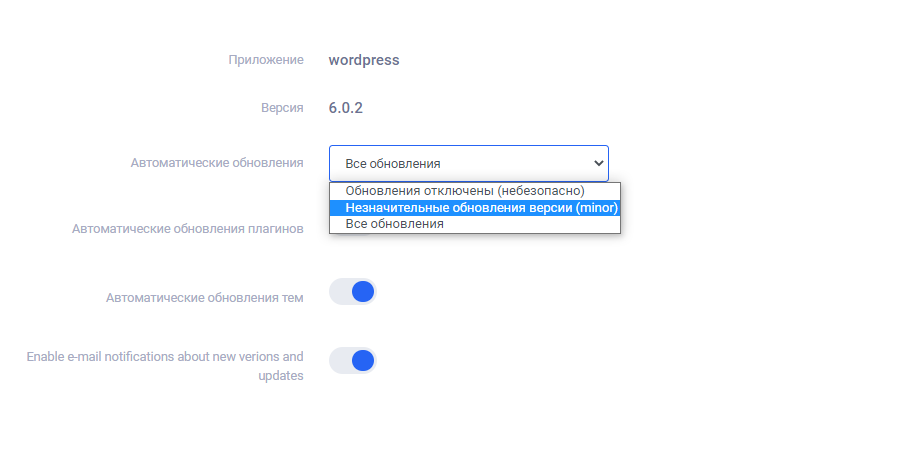Click the Автоматические обновления label
Screen dimensions: 924x462
[217, 163]
